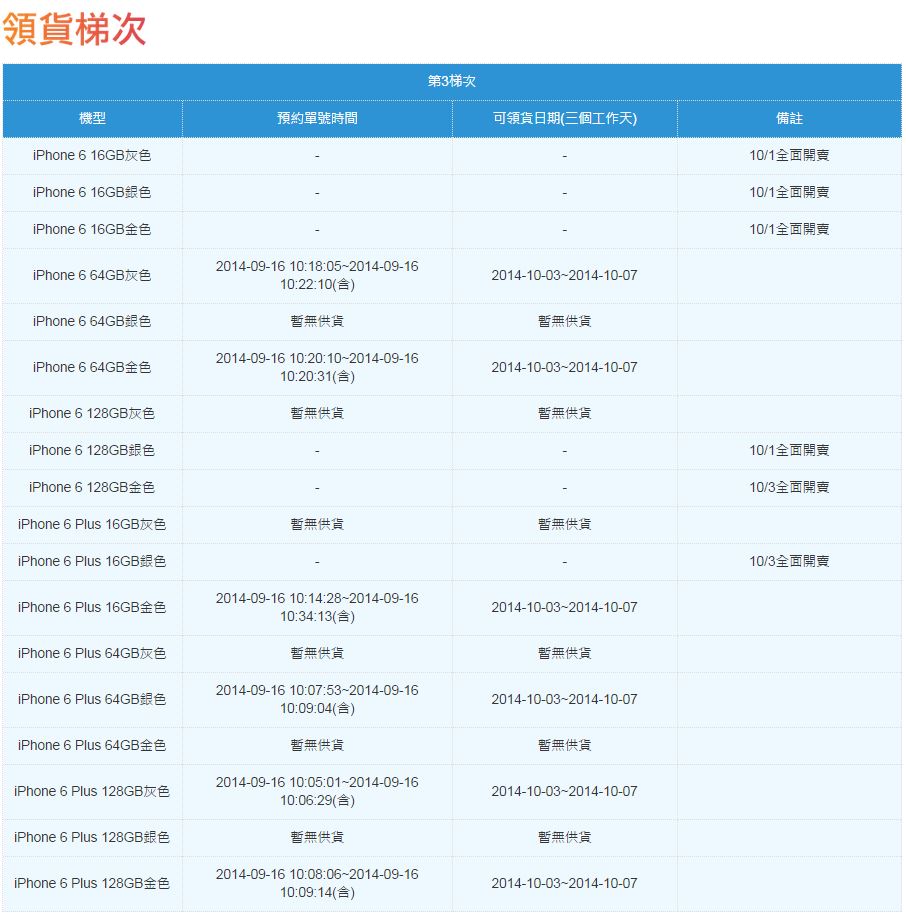Screen dimensions: 906x920
Task: Click 暫無供貨 reservation cell for iPhone 6 Plus 128GB銀色
Action: (x=317, y=838)
